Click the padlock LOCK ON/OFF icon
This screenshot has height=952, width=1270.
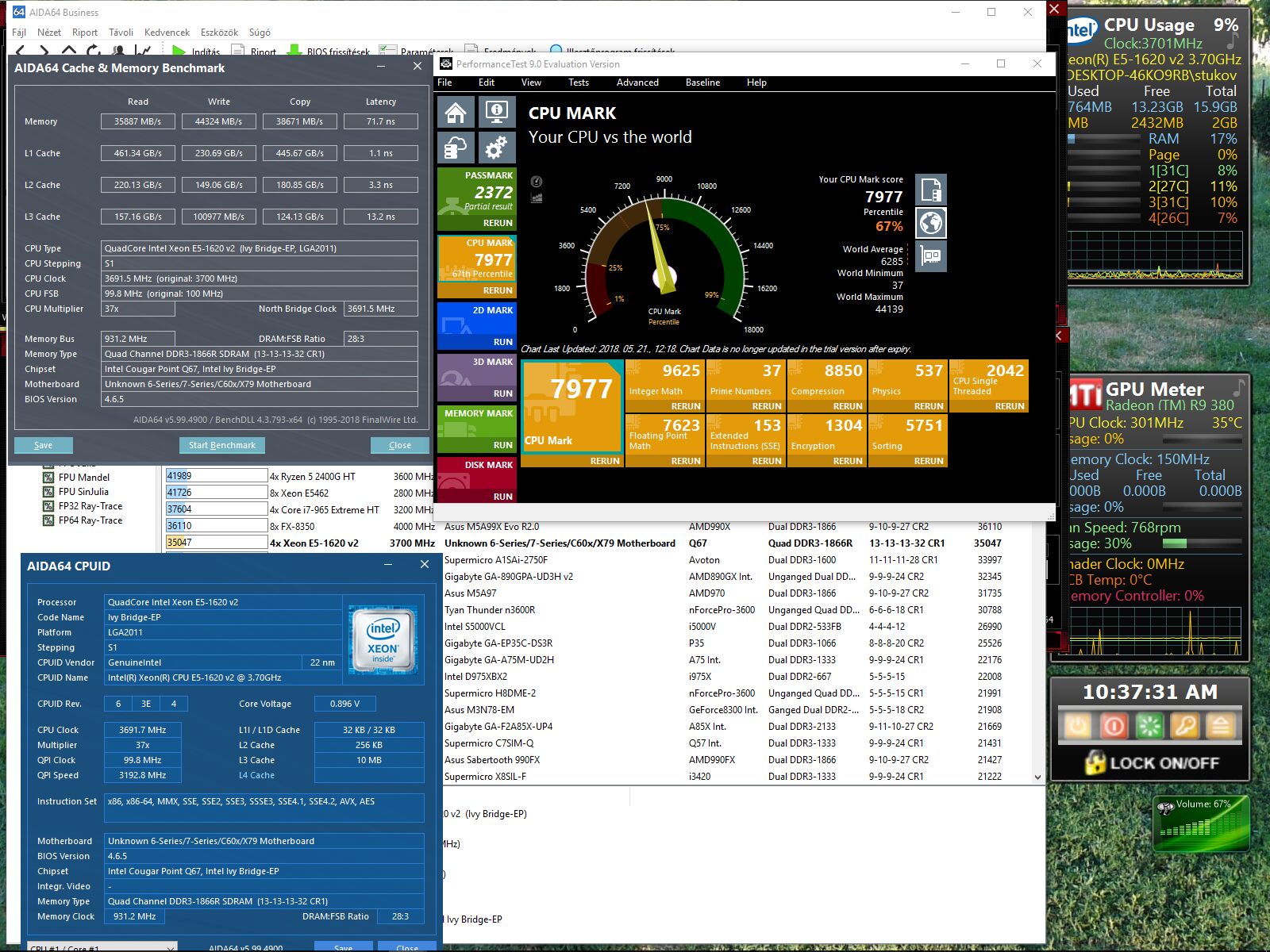[1095, 762]
